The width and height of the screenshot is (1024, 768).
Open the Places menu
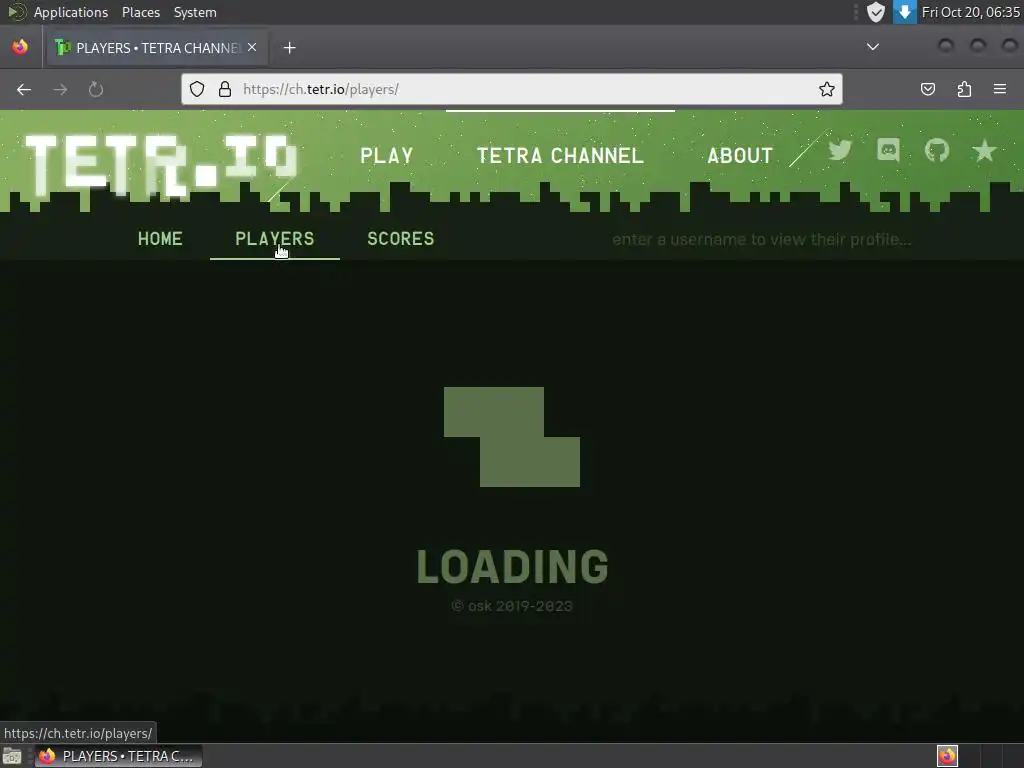pyautogui.click(x=141, y=12)
